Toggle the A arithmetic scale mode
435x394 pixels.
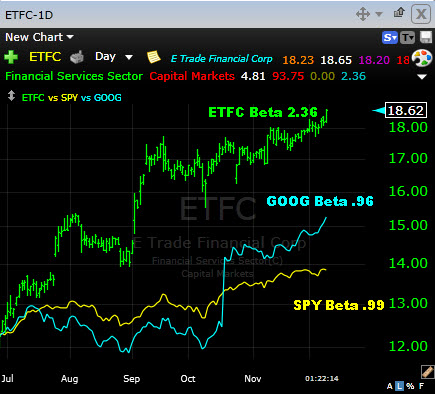[x=390, y=386]
